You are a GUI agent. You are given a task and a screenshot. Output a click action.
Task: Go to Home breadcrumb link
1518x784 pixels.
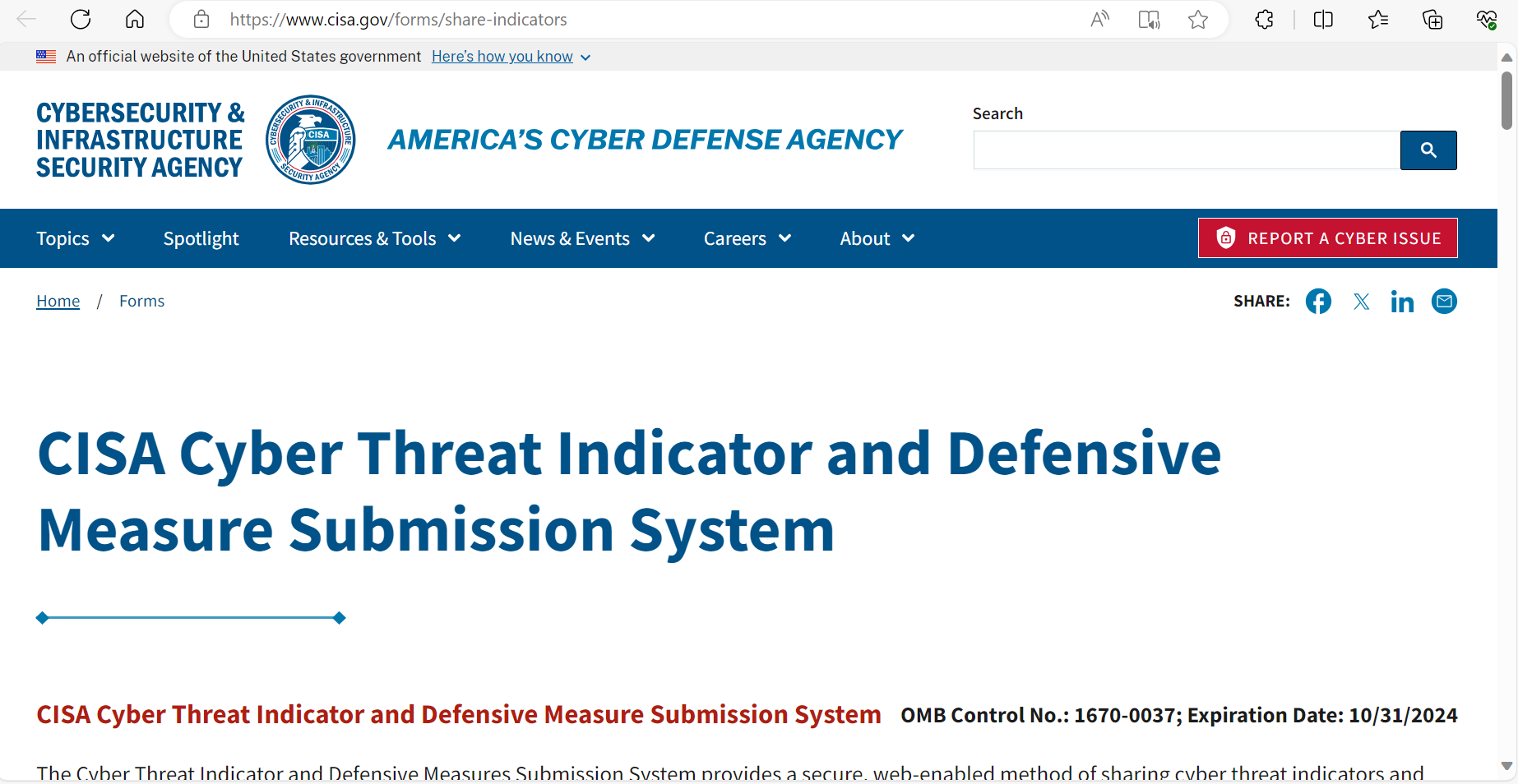click(58, 302)
